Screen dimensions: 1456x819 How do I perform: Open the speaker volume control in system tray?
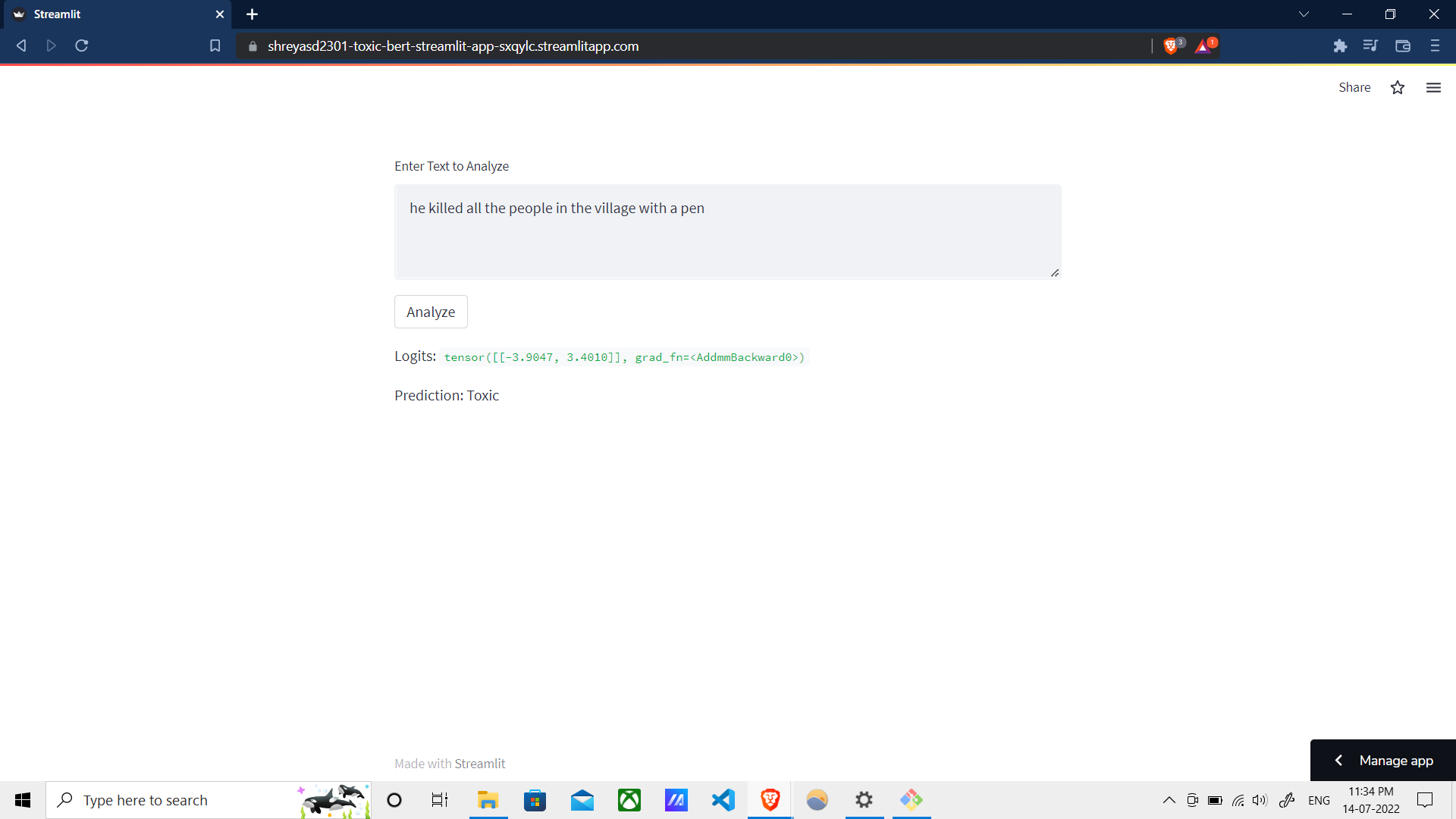1260,800
